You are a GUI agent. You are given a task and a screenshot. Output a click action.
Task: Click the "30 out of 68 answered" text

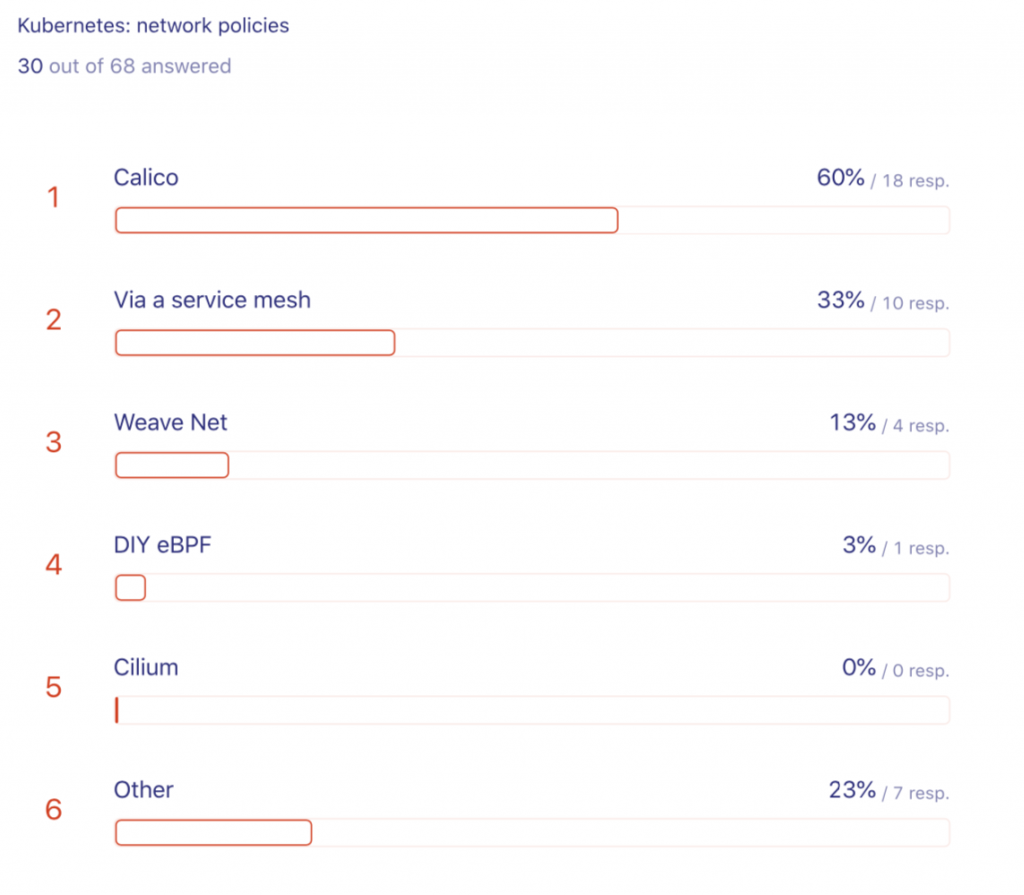pyautogui.click(x=124, y=67)
